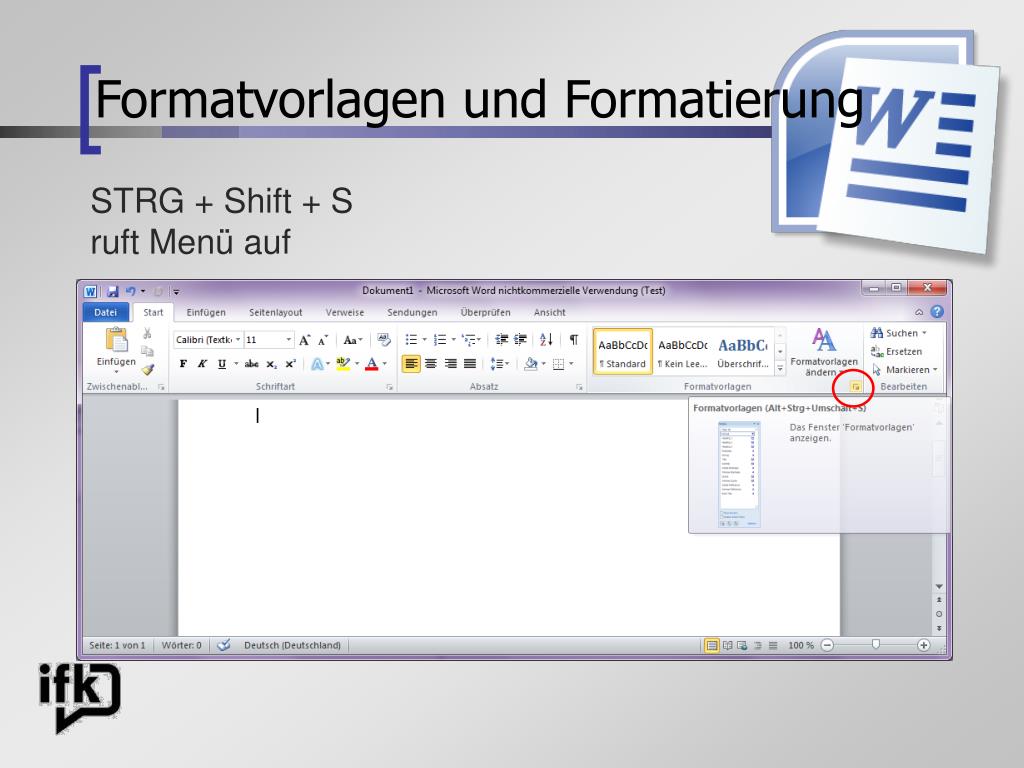This screenshot has height=768, width=1024.
Task: Switch to the Ansicht tab
Action: [x=550, y=313]
